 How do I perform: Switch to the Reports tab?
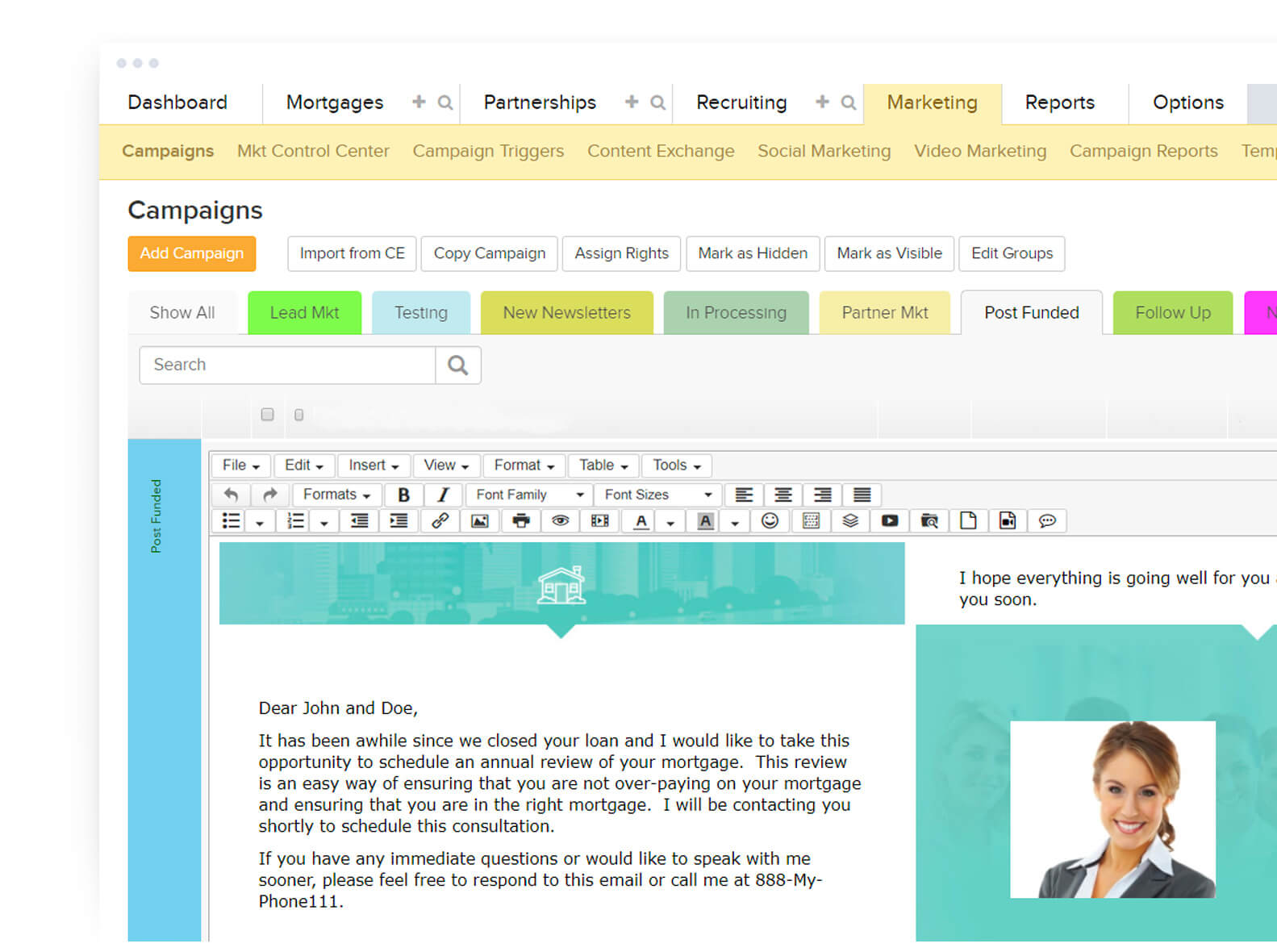pos(1059,102)
